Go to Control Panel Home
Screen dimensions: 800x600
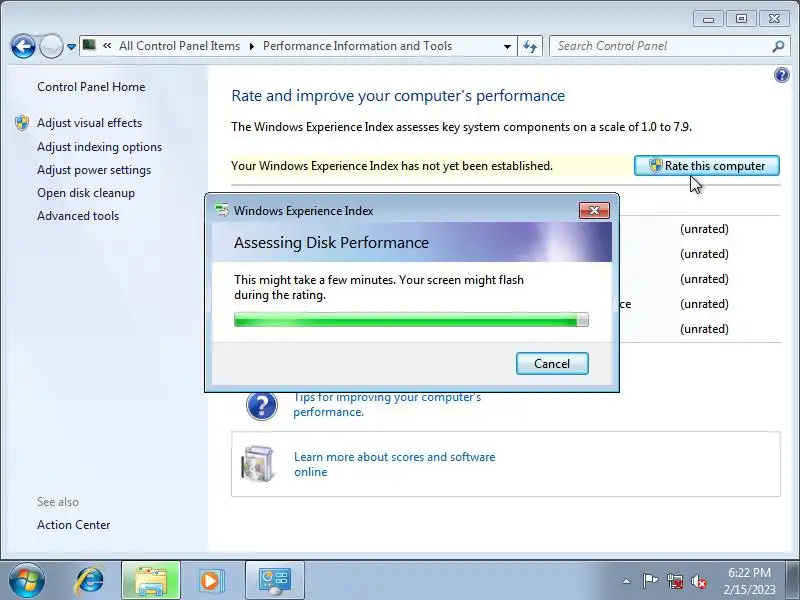(x=91, y=87)
